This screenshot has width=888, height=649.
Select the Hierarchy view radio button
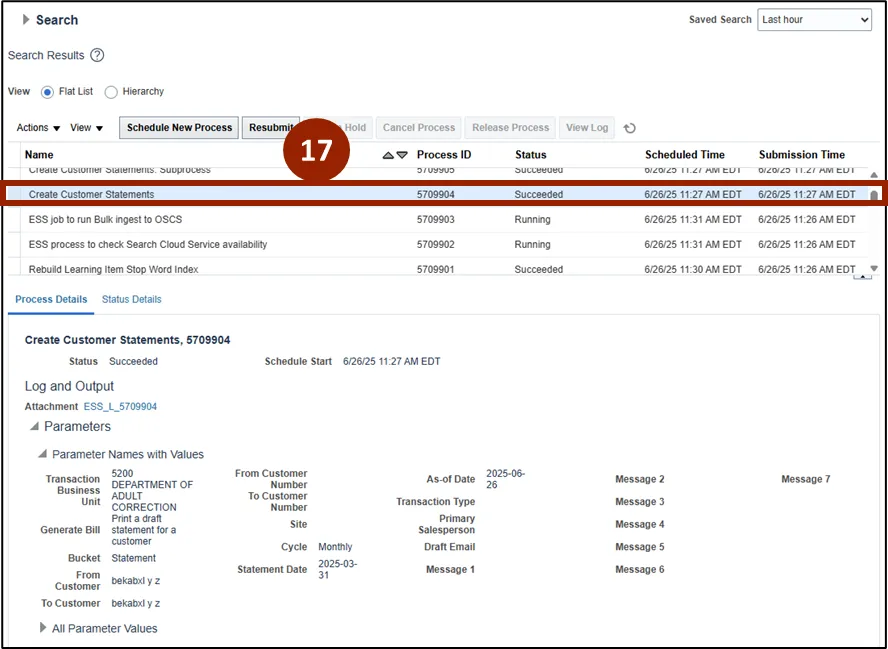[x=111, y=92]
